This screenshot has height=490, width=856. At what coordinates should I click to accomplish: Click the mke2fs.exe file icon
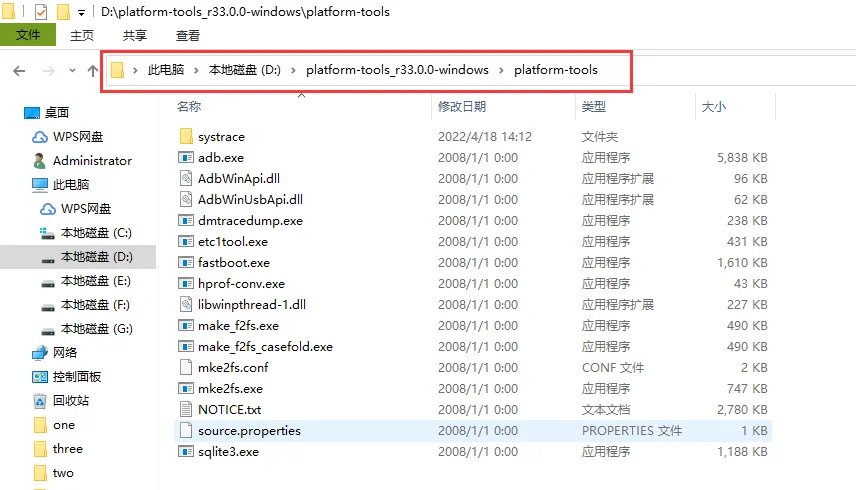186,389
